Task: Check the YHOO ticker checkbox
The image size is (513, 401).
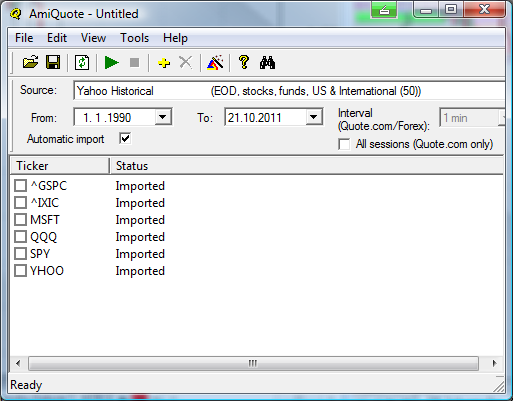Action: [20, 271]
